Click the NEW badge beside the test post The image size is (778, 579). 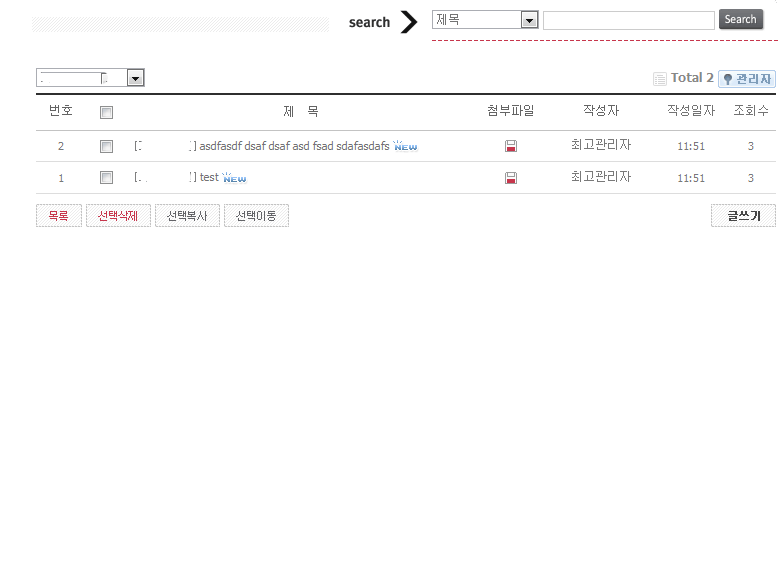point(234,178)
